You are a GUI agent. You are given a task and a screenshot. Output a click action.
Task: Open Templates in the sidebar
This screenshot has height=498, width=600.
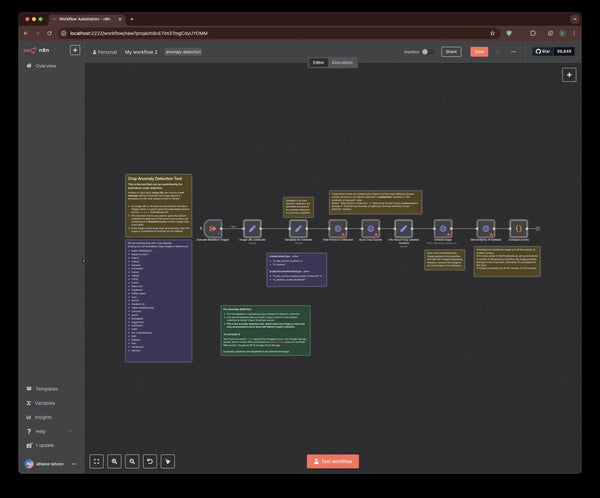pyautogui.click(x=42, y=389)
